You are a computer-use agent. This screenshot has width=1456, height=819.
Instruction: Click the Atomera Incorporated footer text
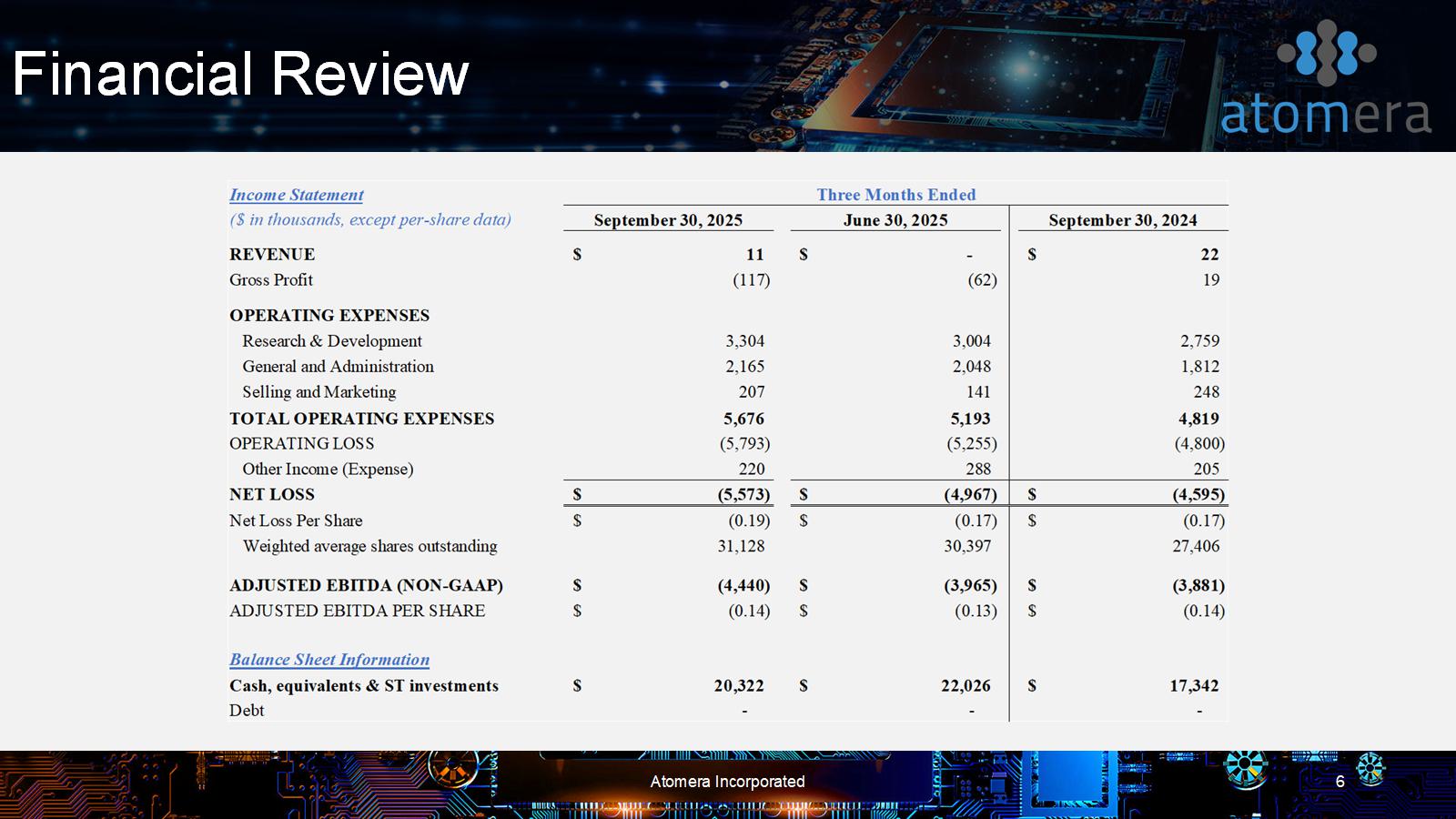[727, 782]
